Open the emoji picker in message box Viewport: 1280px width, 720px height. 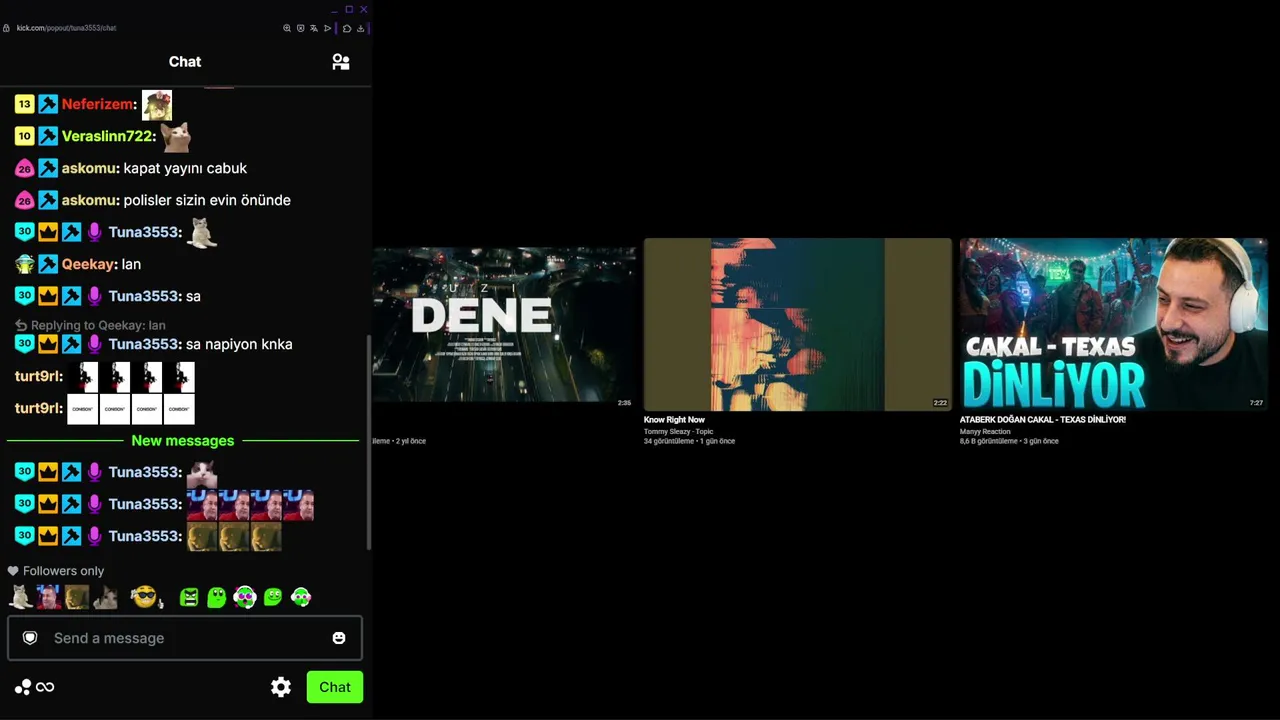(x=339, y=638)
